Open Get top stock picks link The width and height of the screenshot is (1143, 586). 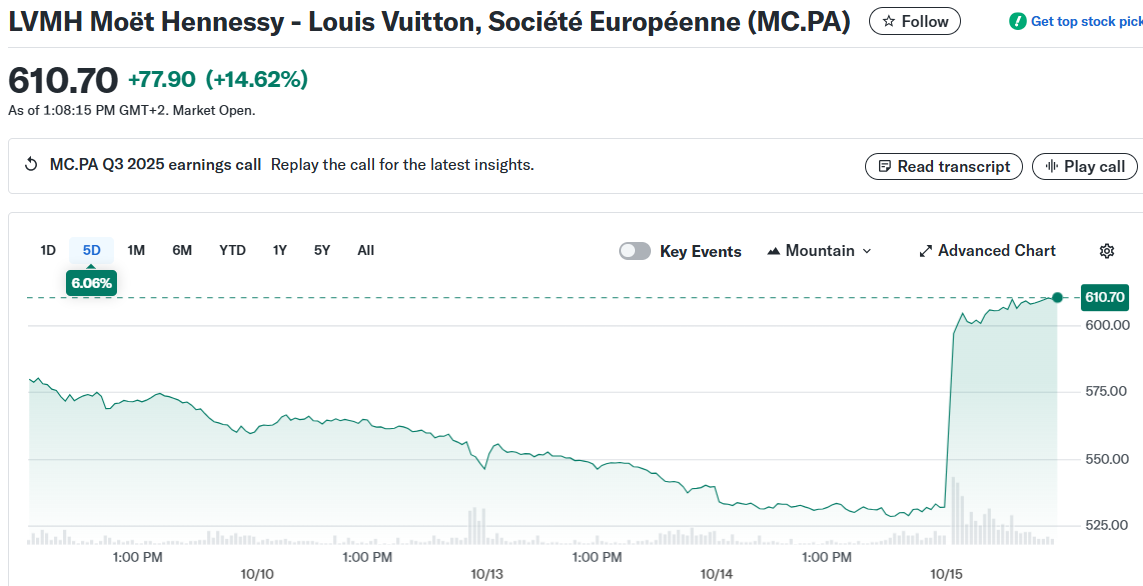coord(1086,21)
